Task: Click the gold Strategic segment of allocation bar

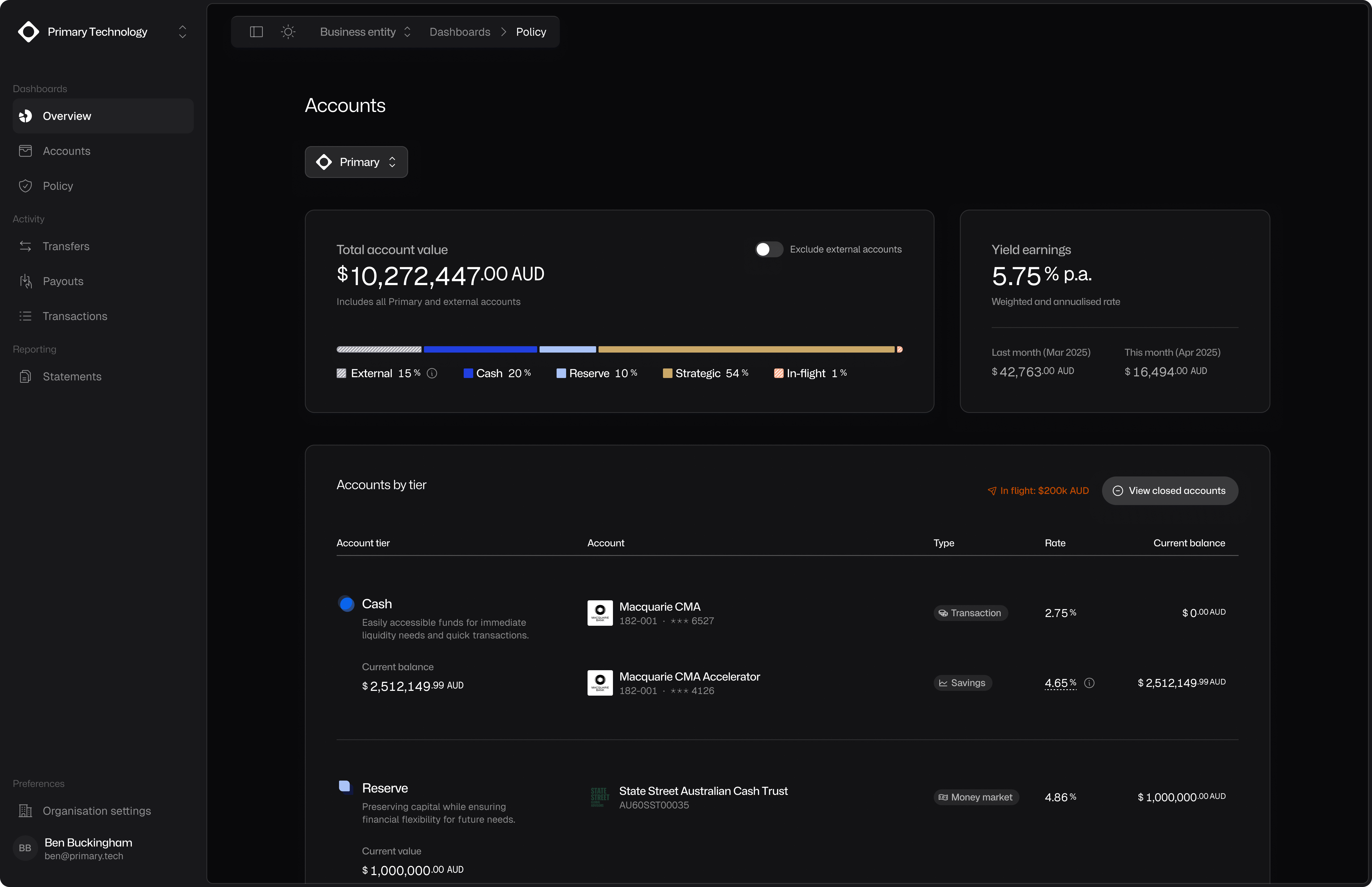Action: (746, 349)
